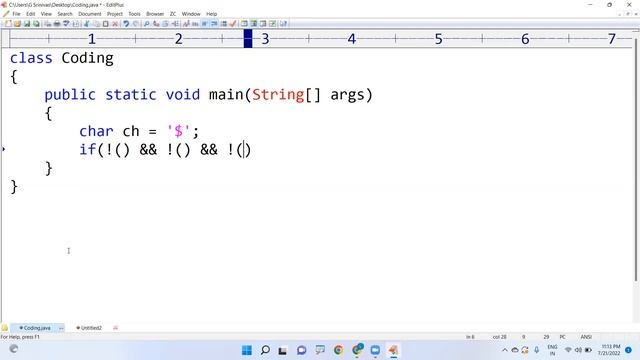Open the Document menu
Image resolution: width=640 pixels, height=360 pixels.
coord(90,14)
